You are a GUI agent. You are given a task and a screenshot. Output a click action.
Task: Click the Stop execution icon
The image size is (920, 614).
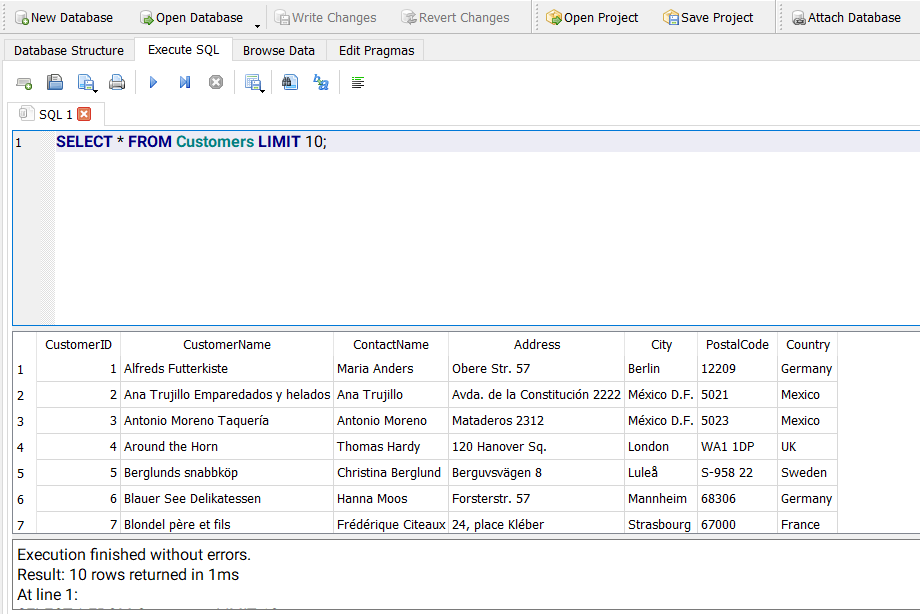click(216, 82)
